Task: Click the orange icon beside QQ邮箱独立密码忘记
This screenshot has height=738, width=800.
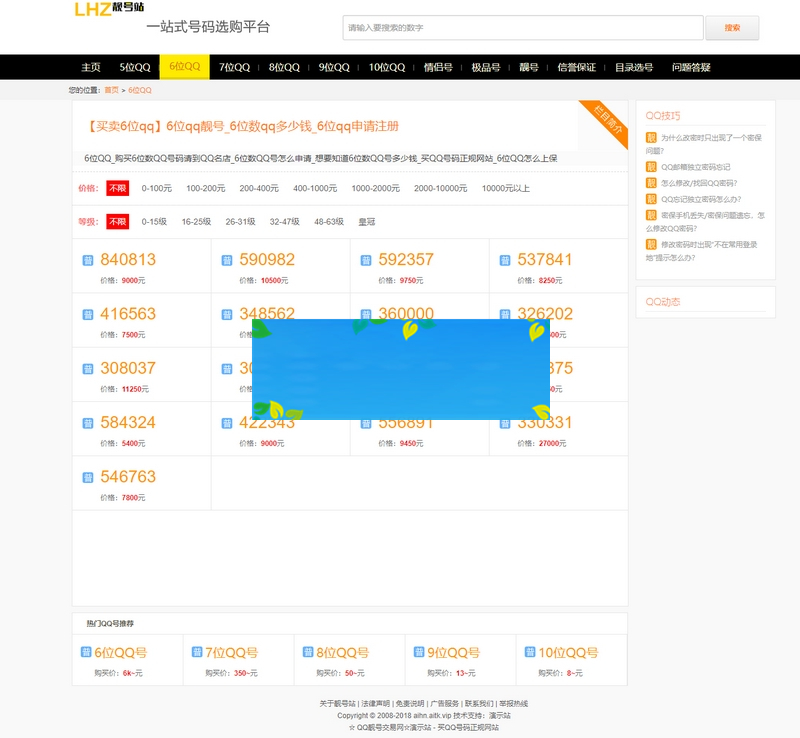Action: (651, 167)
